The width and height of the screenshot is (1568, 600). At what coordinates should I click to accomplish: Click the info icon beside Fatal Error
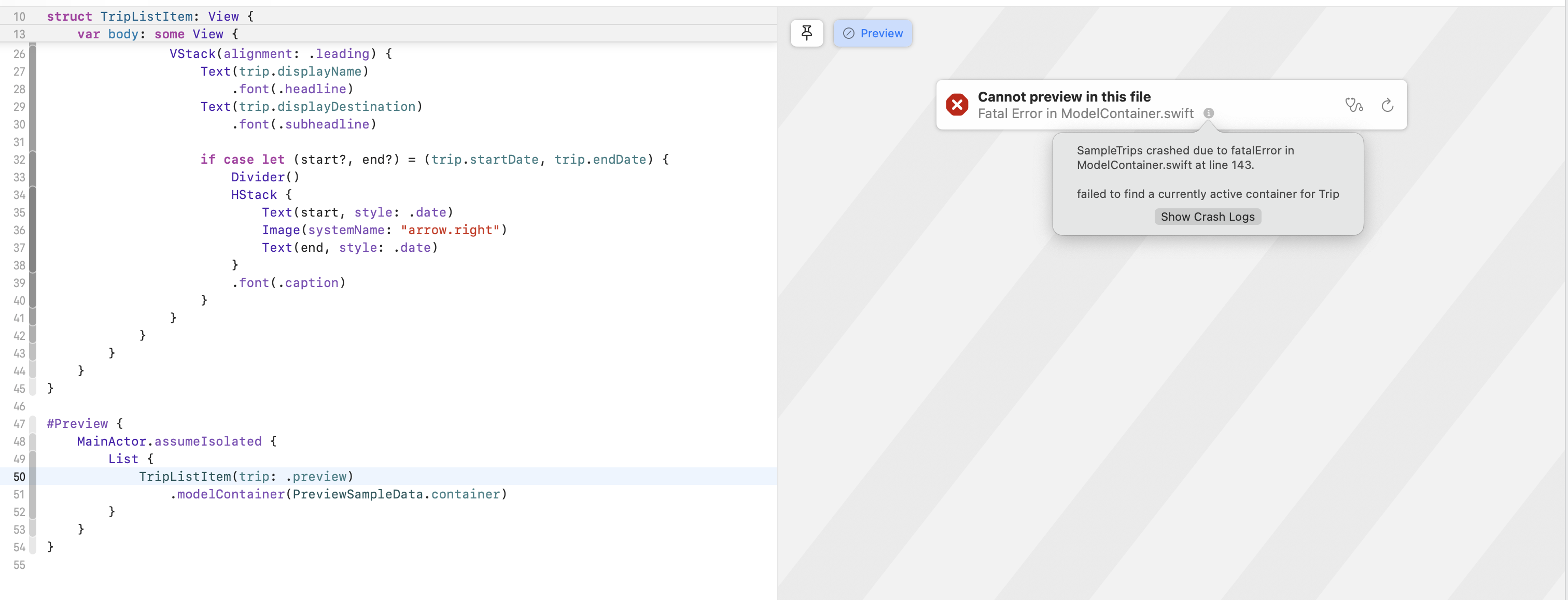(x=1208, y=113)
